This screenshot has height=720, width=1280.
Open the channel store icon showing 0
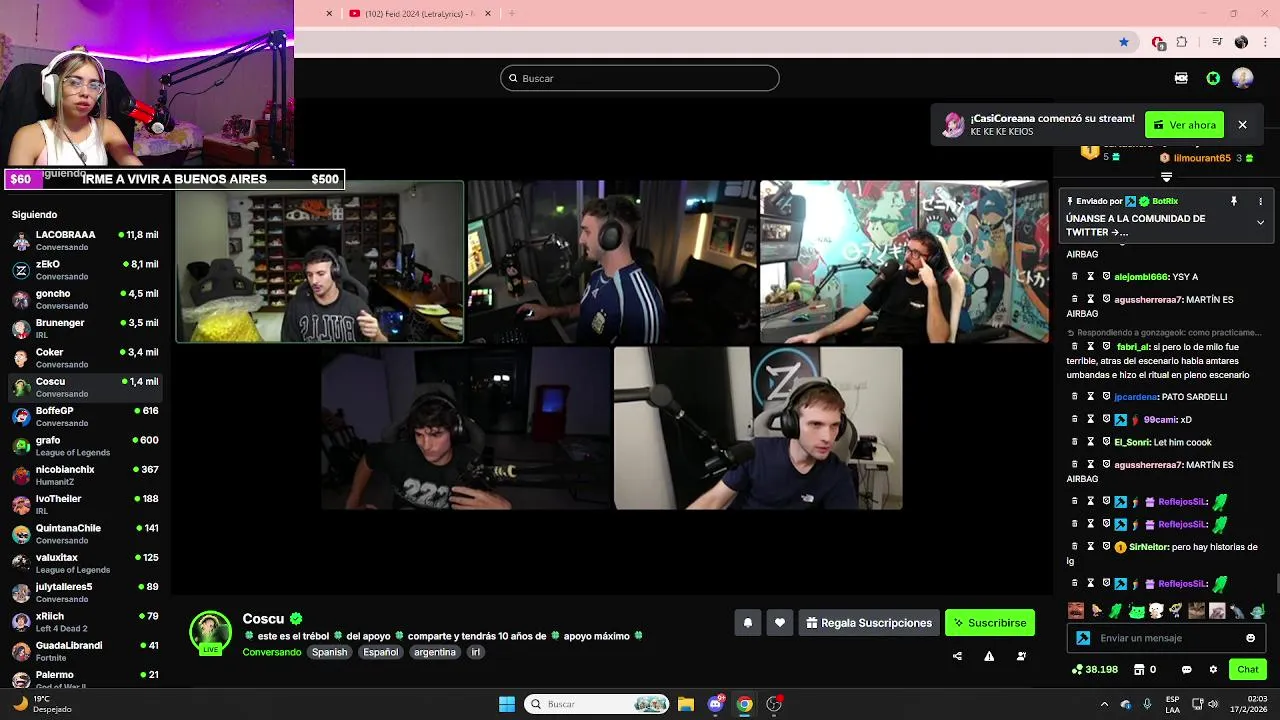point(1144,669)
